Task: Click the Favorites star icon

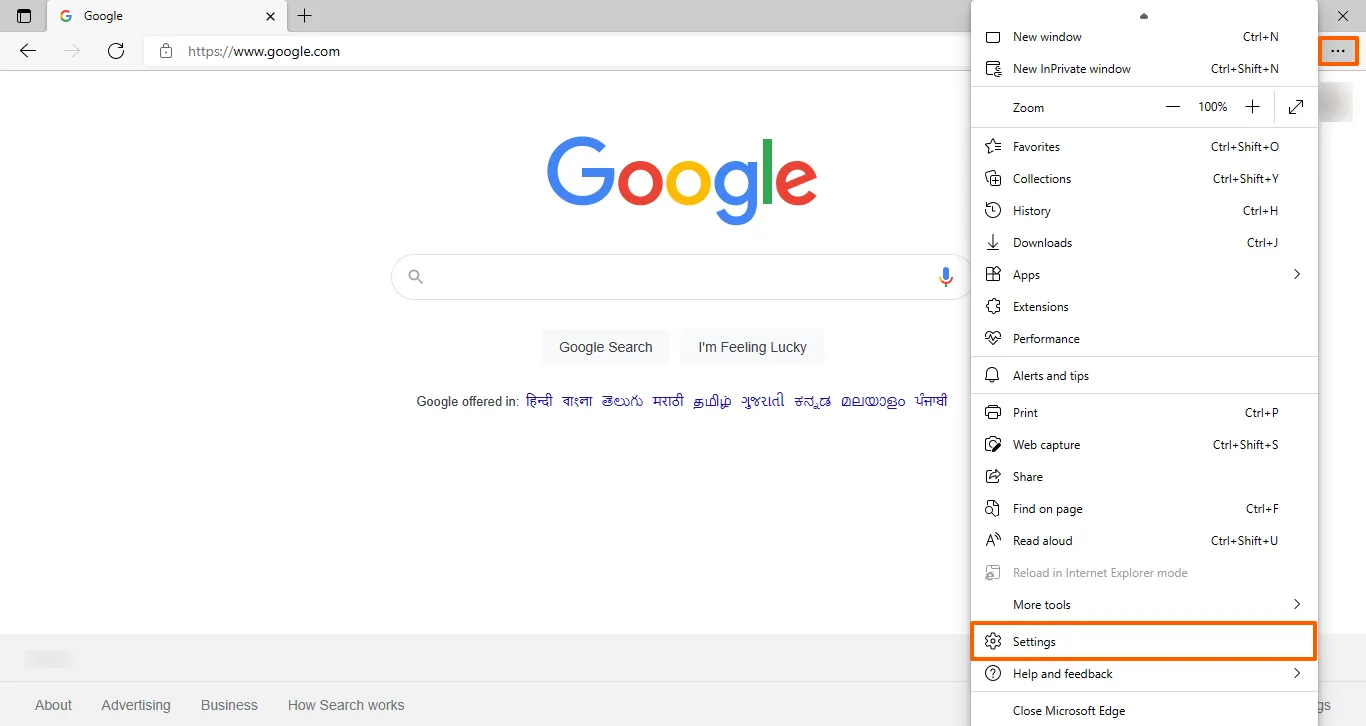Action: point(993,147)
